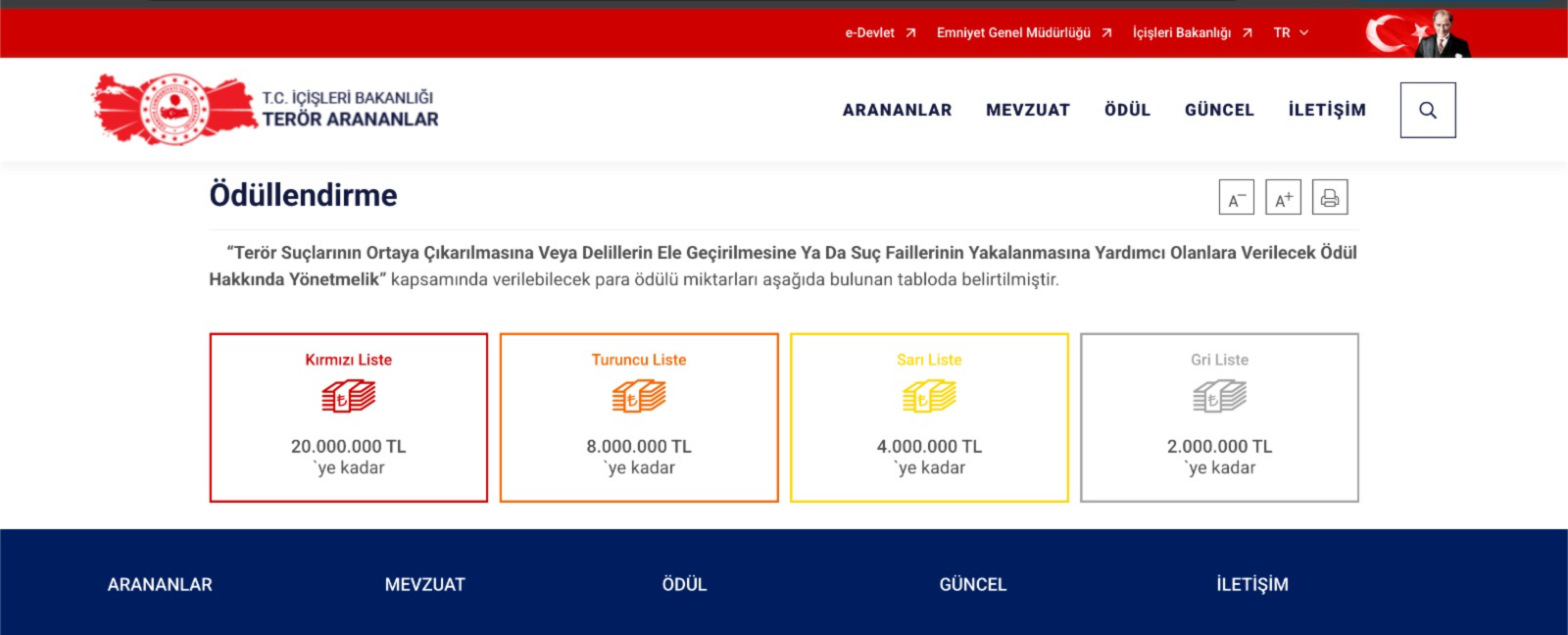Expand the TR language dropdown
This screenshot has height=635, width=1568.
[x=1291, y=33]
